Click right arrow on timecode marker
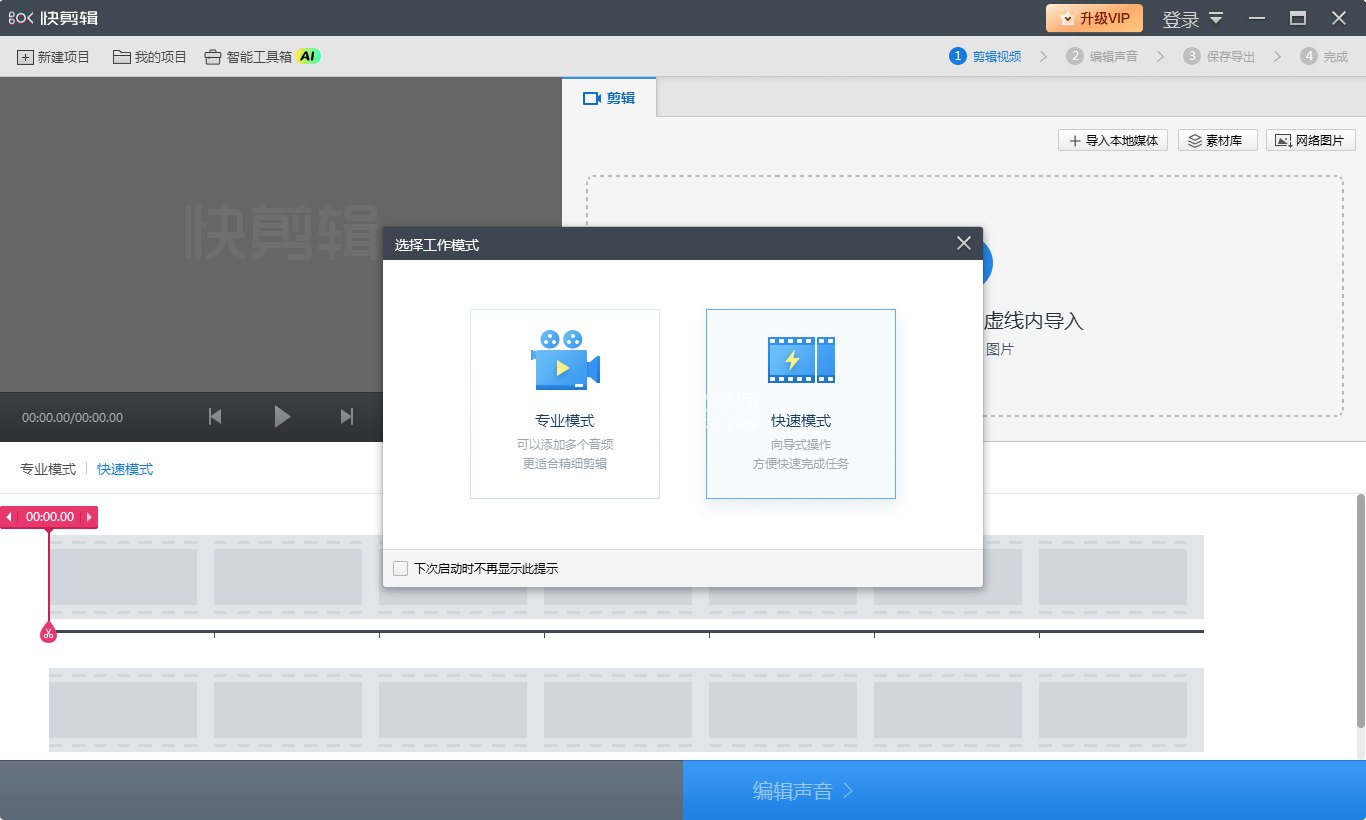 pyautogui.click(x=89, y=517)
